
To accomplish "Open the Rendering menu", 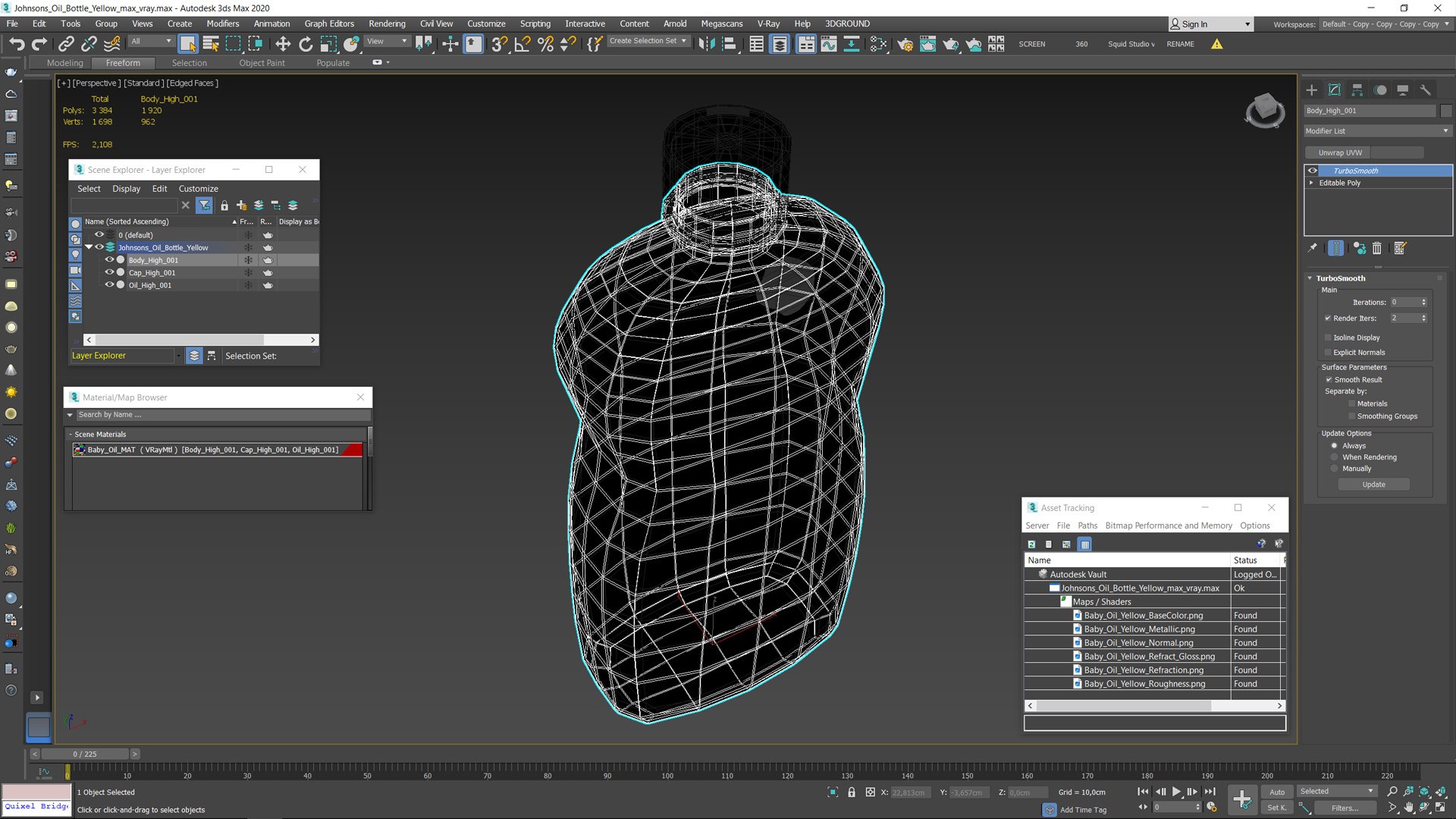I will point(387,24).
